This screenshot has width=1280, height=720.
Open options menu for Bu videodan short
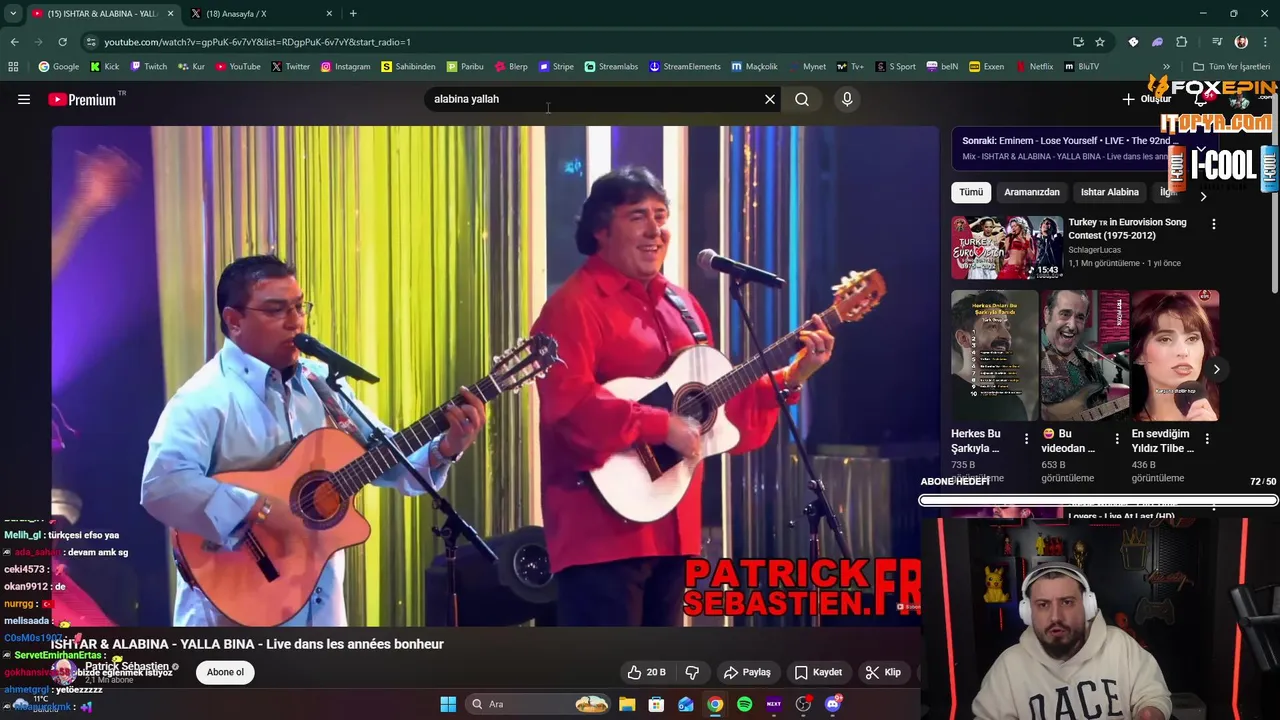point(1117,438)
